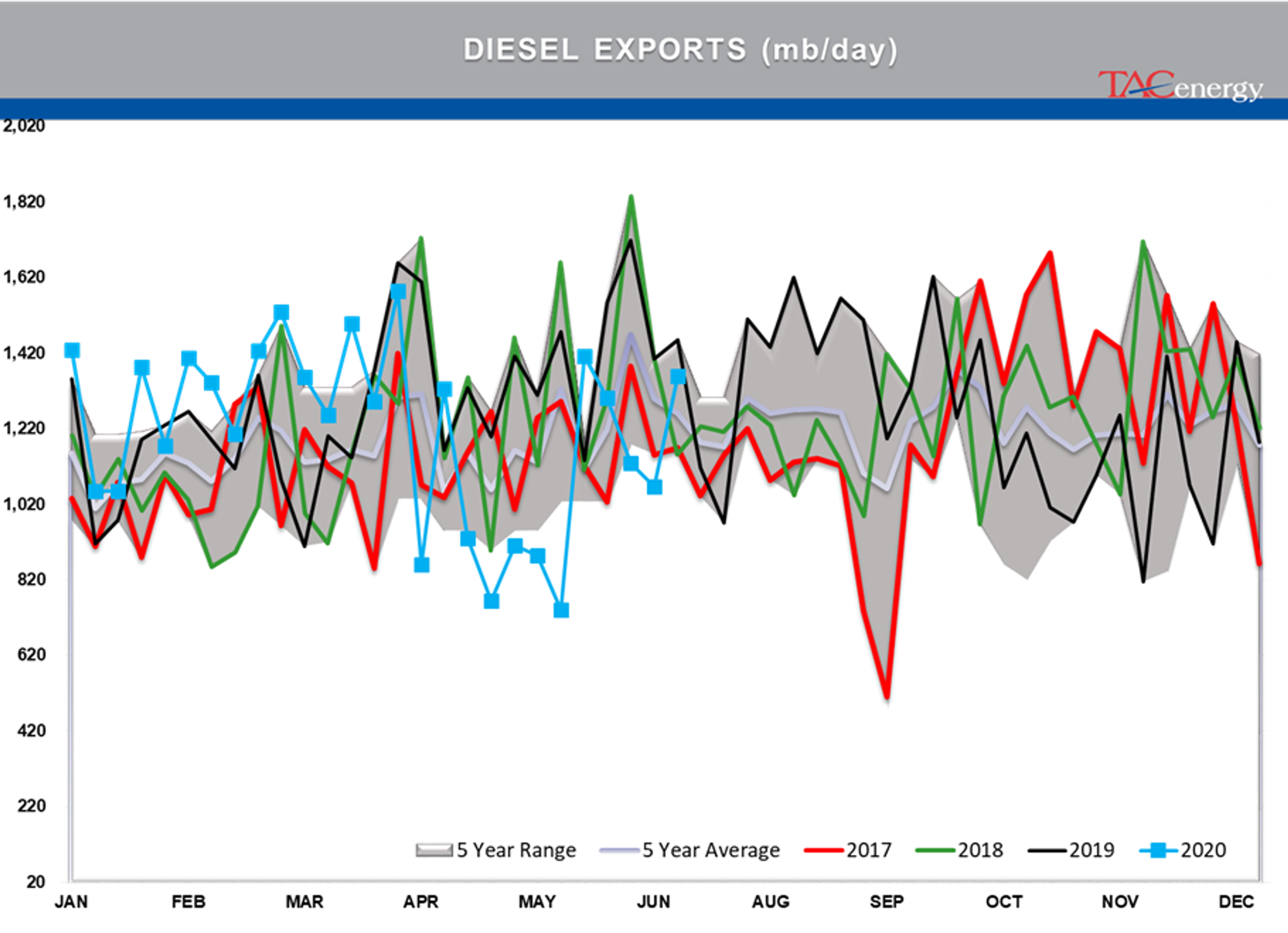
Task: Click the 2017 red line low point in September
Action: point(887,697)
